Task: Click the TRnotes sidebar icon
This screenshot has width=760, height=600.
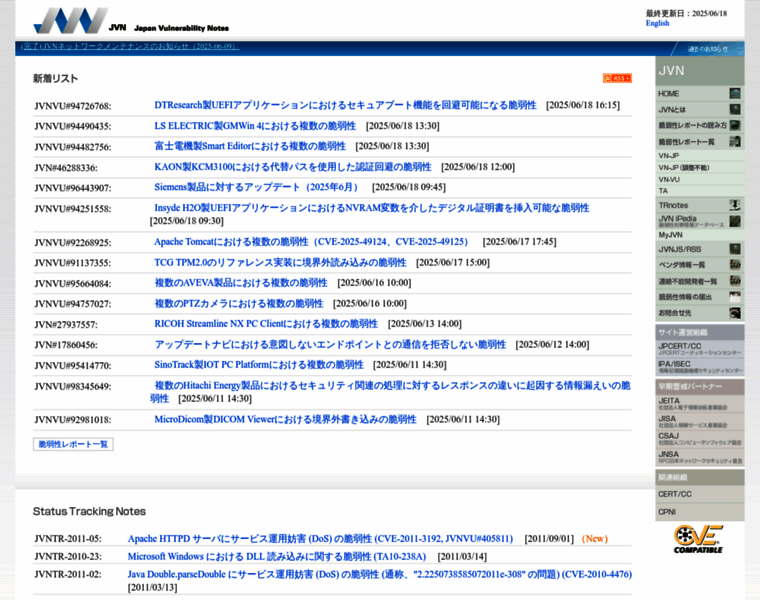Action: 735,205
